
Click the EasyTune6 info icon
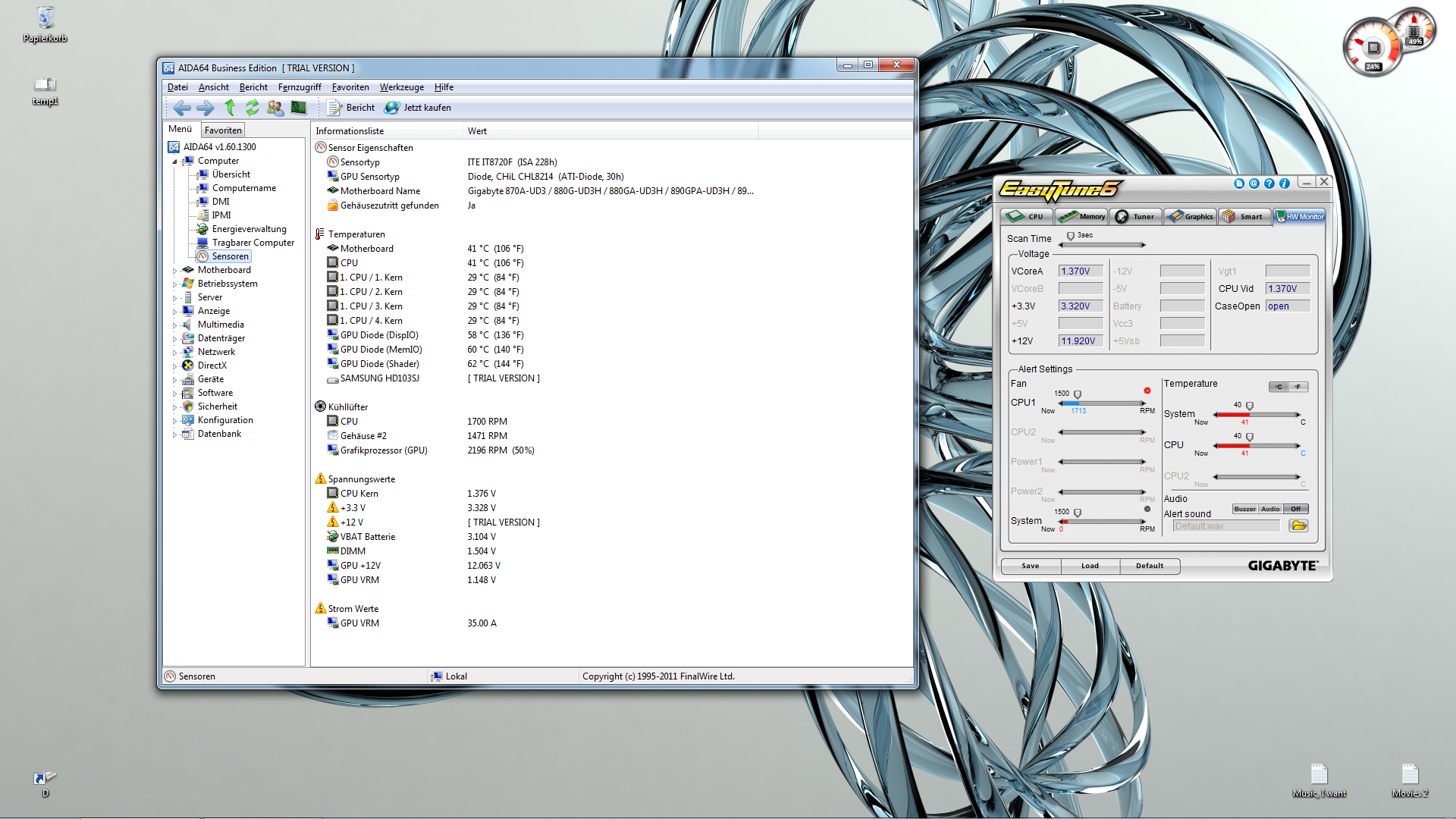pos(1284,184)
